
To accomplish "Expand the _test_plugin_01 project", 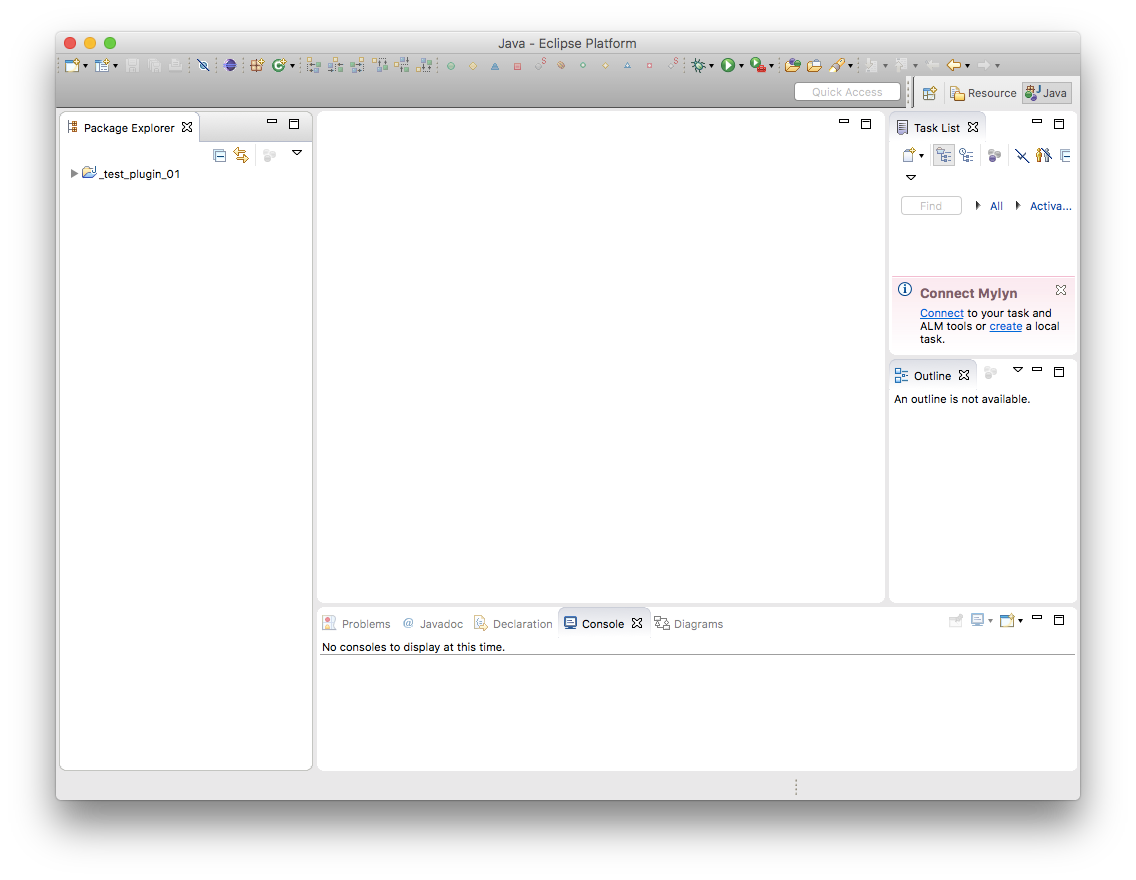I will click(74, 173).
